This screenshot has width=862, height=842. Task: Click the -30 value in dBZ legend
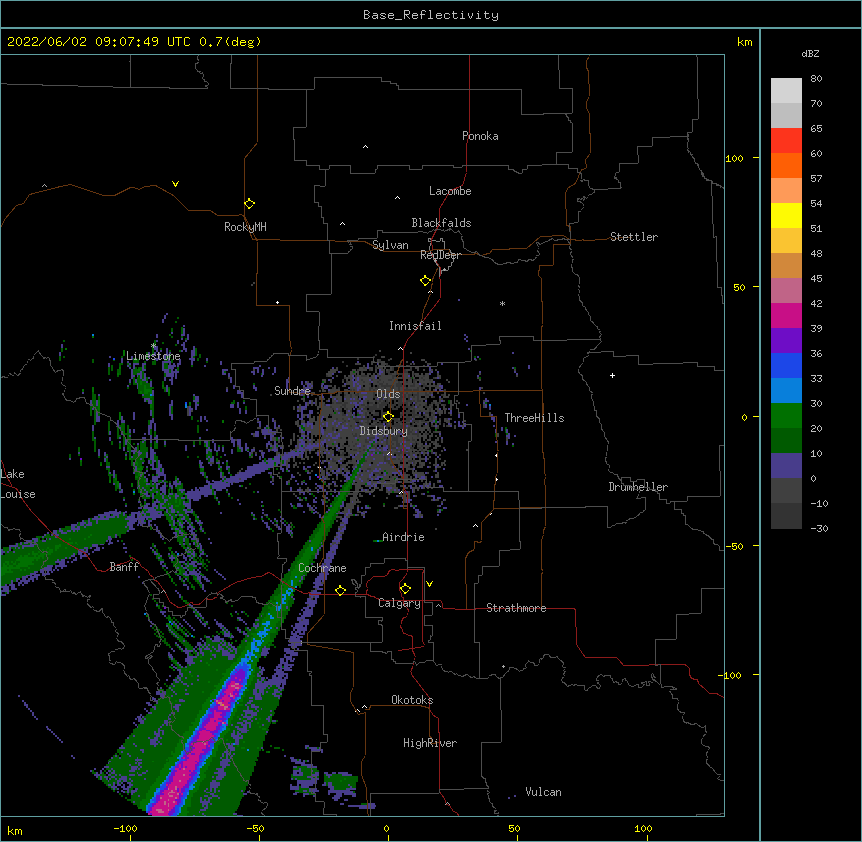819,529
